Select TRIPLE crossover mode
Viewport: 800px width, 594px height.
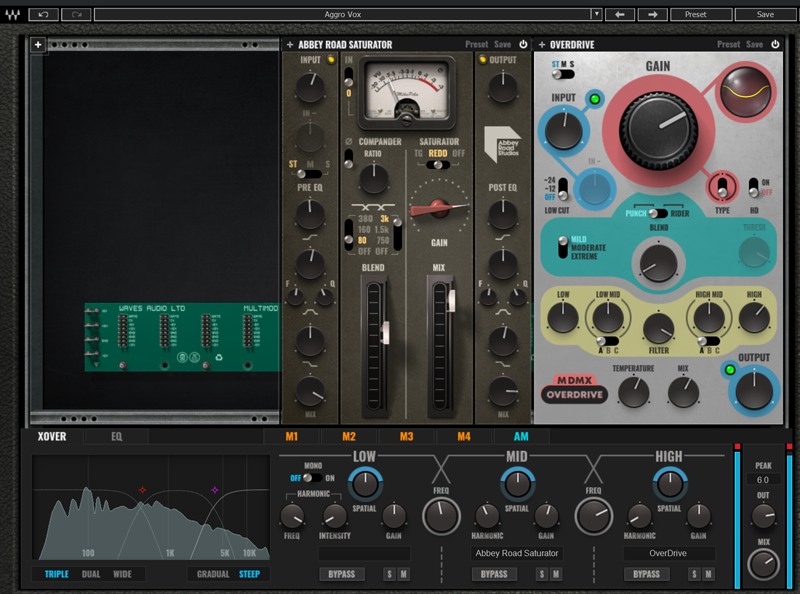(x=57, y=574)
